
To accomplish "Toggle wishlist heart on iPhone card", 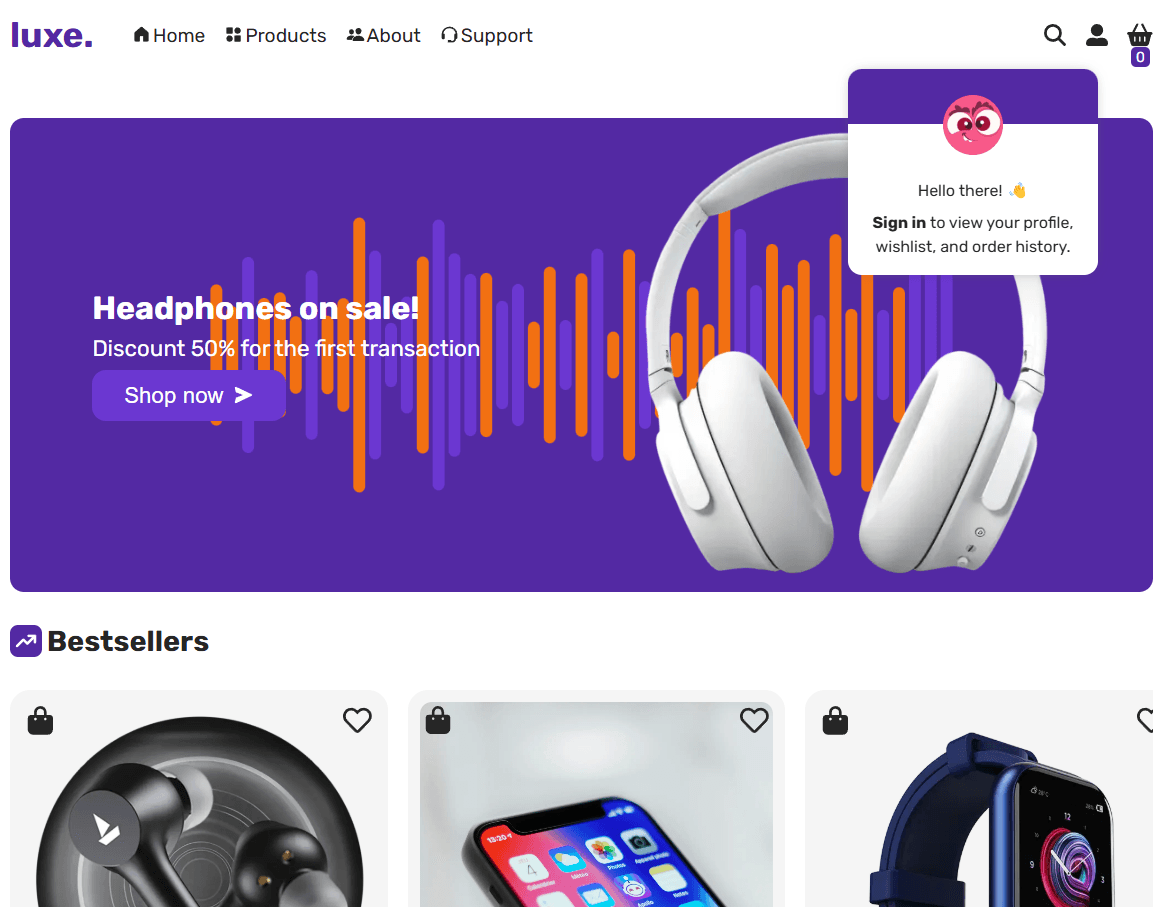I will [754, 720].
